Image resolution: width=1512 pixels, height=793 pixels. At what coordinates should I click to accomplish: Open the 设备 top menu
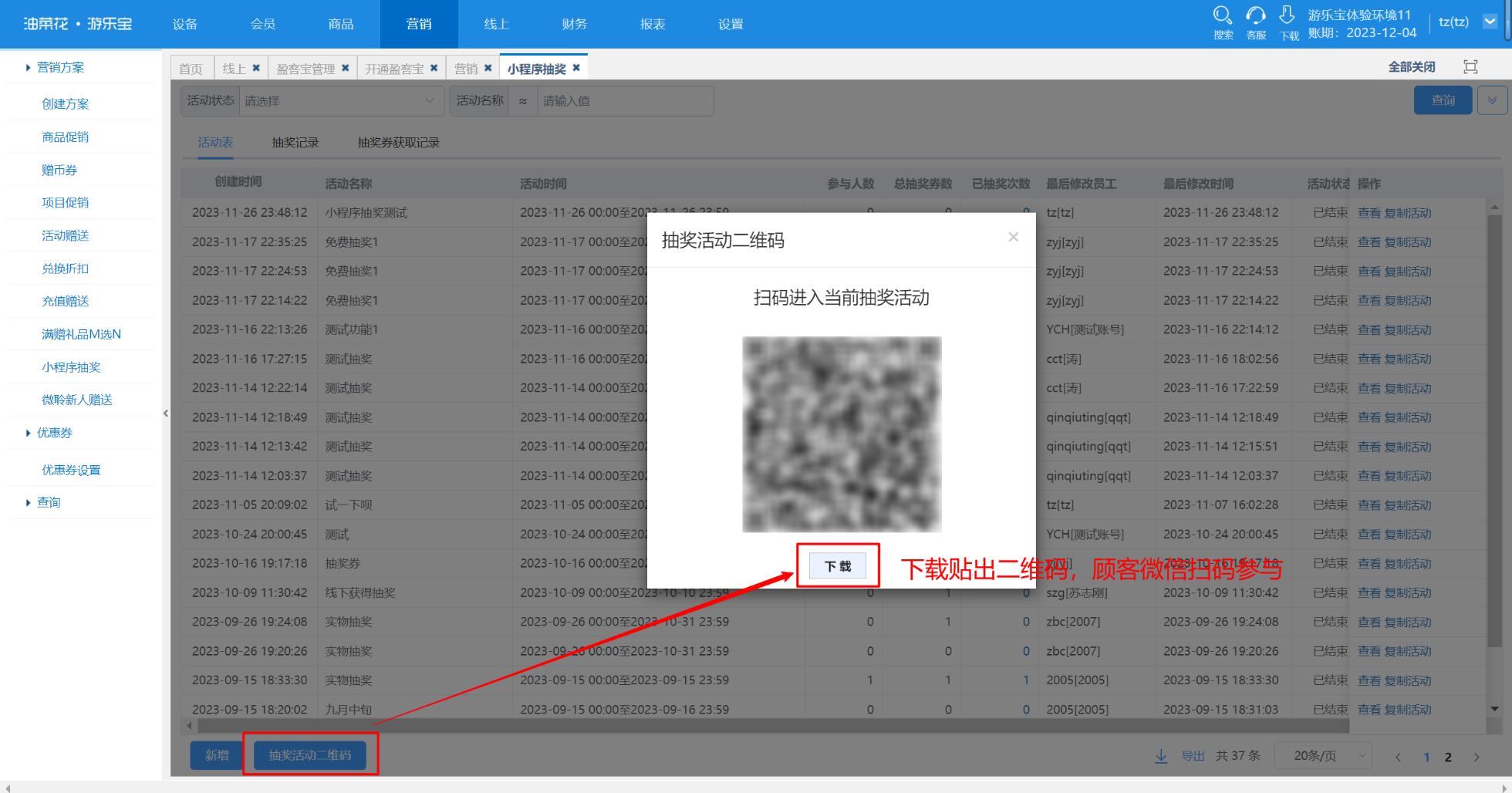pos(185,24)
